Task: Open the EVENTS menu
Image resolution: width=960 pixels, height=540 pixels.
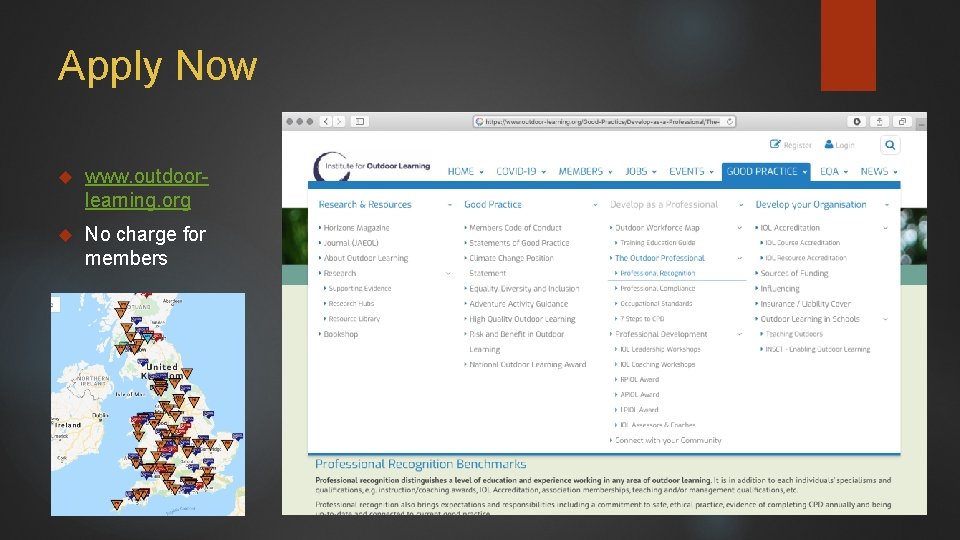Action: [691, 171]
